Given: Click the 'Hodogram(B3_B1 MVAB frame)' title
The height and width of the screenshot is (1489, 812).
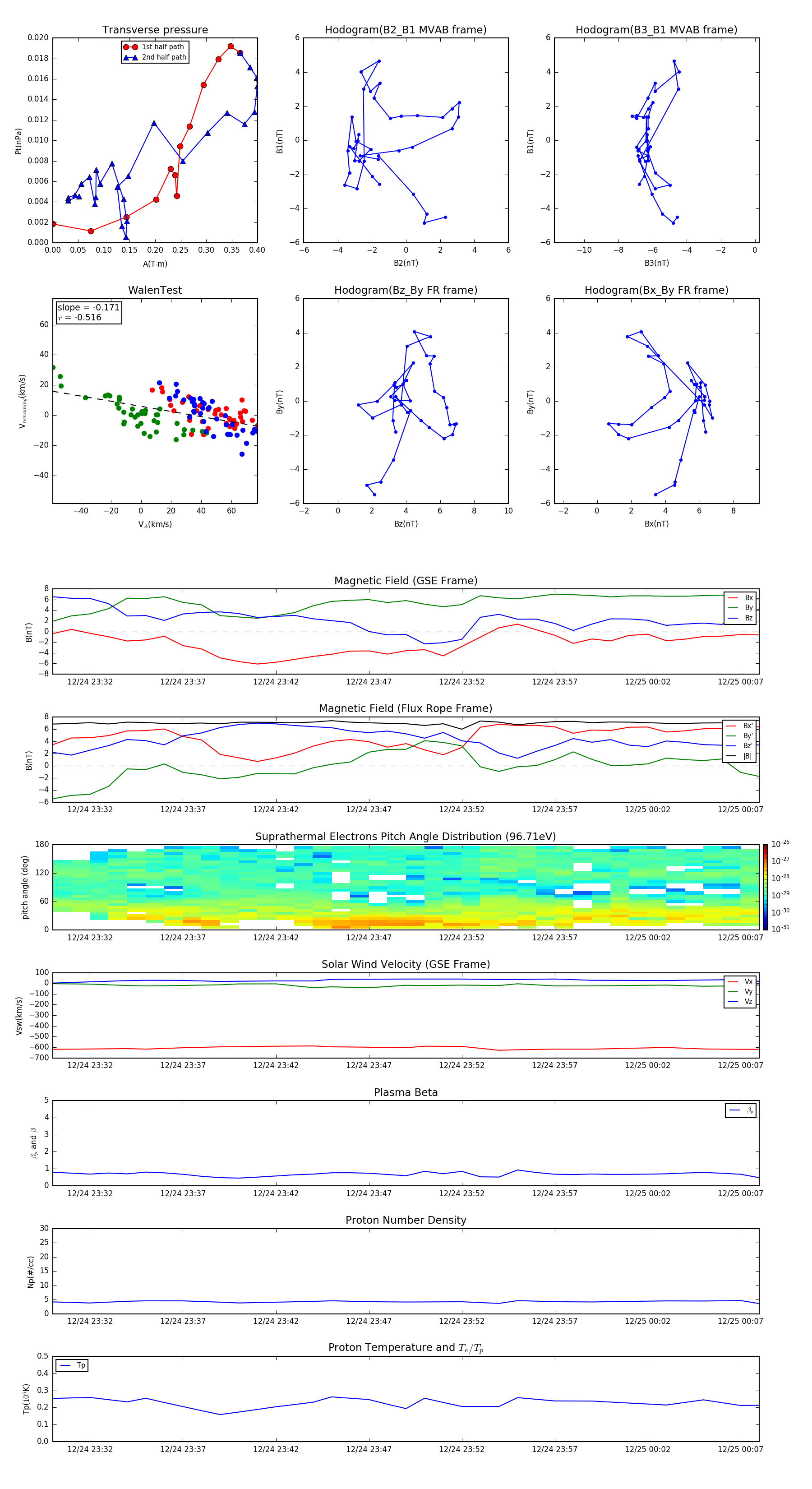Looking at the screenshot, I should point(656,30).
